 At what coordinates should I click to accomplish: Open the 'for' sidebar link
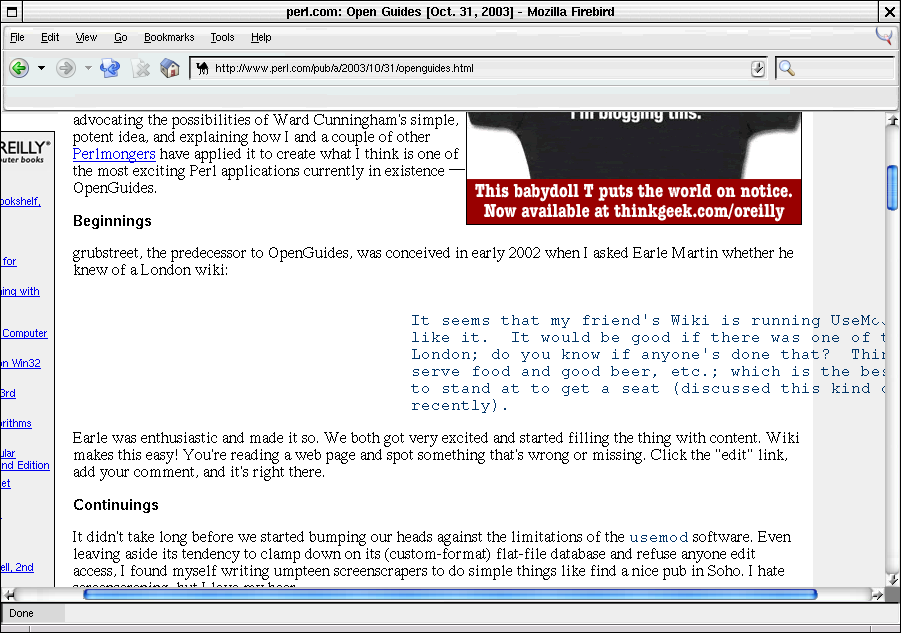tap(9, 261)
